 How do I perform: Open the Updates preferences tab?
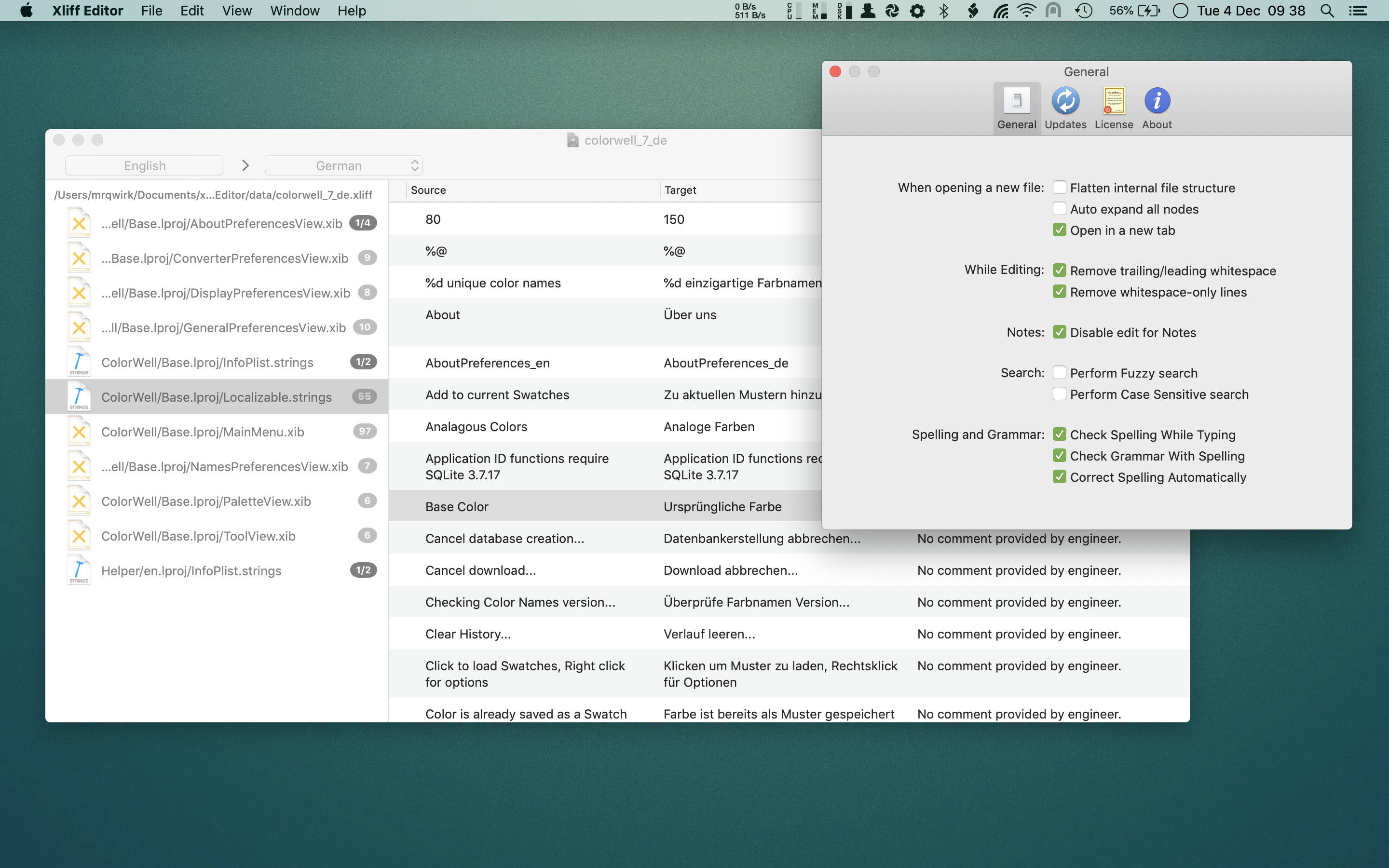click(x=1065, y=108)
